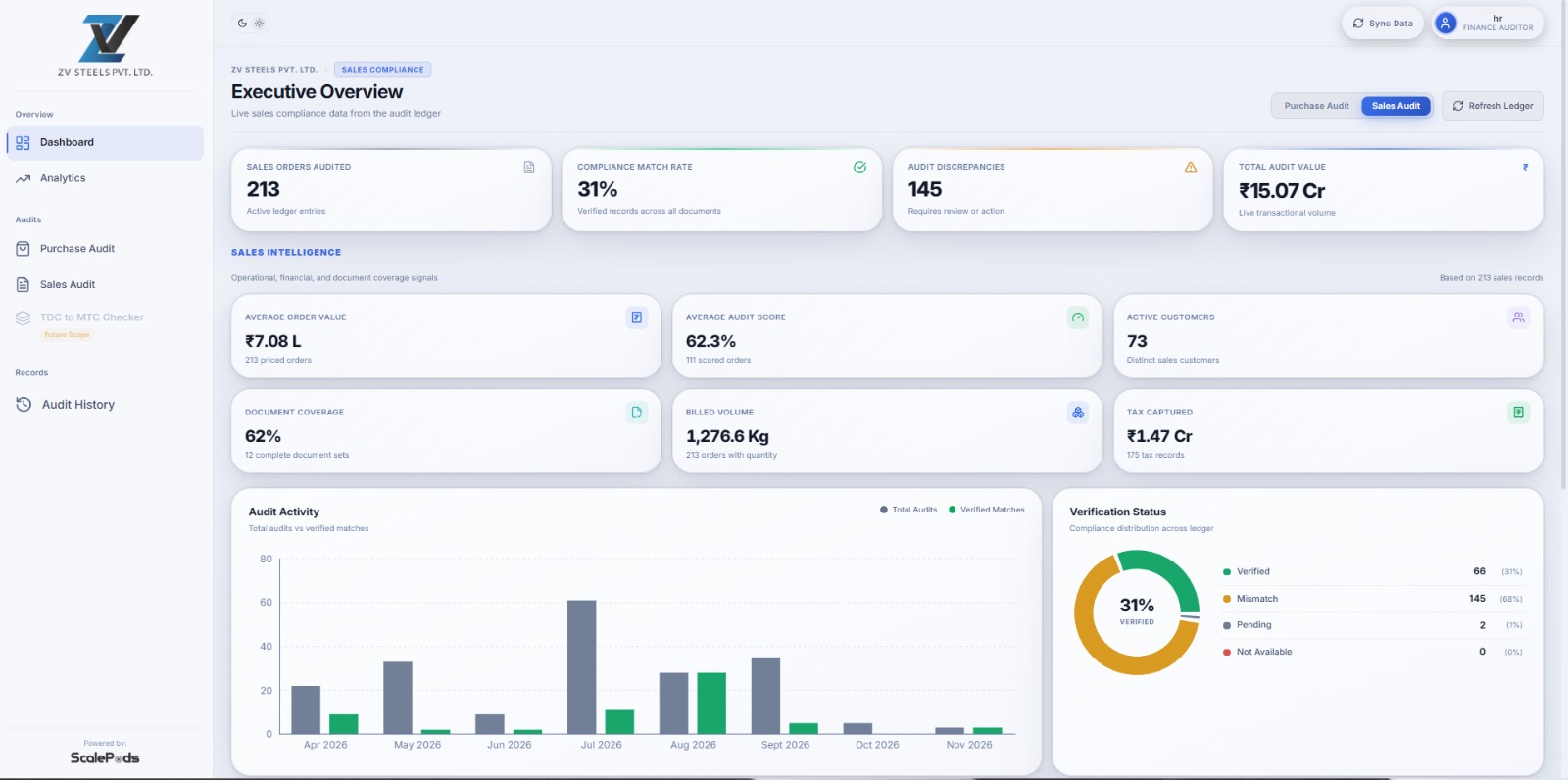
Task: Select TDC to MTC Checker item
Action: 105,323
